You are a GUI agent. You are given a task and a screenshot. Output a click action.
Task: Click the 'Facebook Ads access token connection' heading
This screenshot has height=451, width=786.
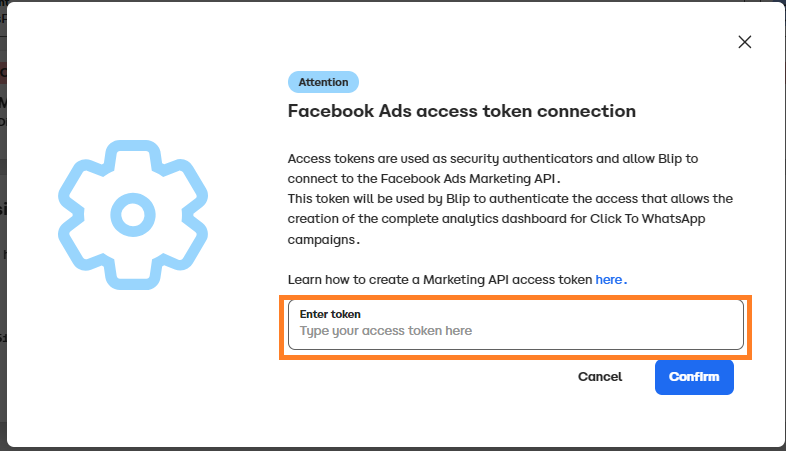coord(462,111)
